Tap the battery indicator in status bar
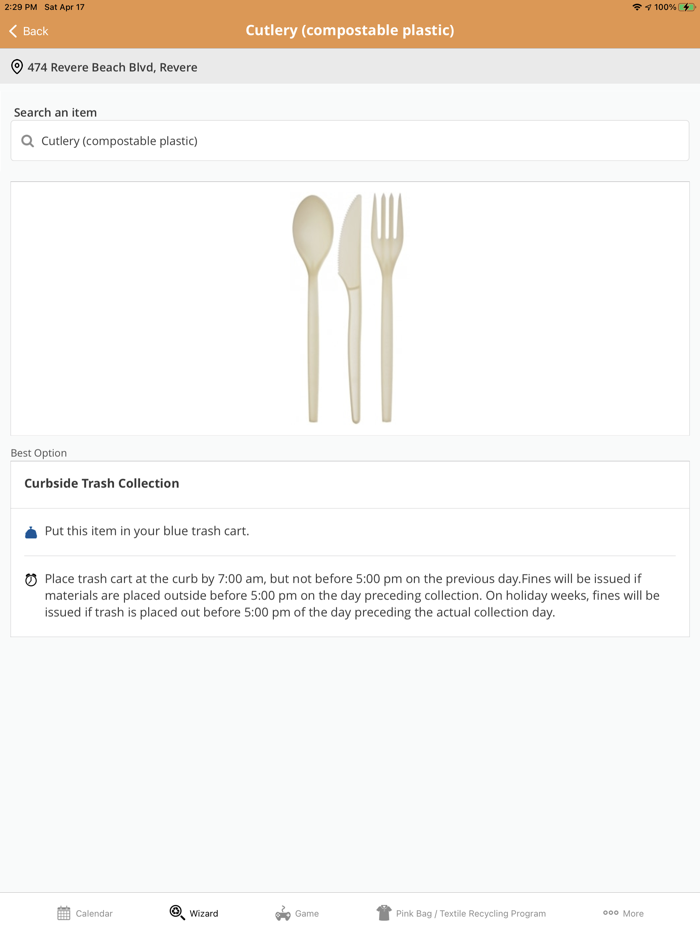Image resolution: width=700 pixels, height=934 pixels. point(688,7)
